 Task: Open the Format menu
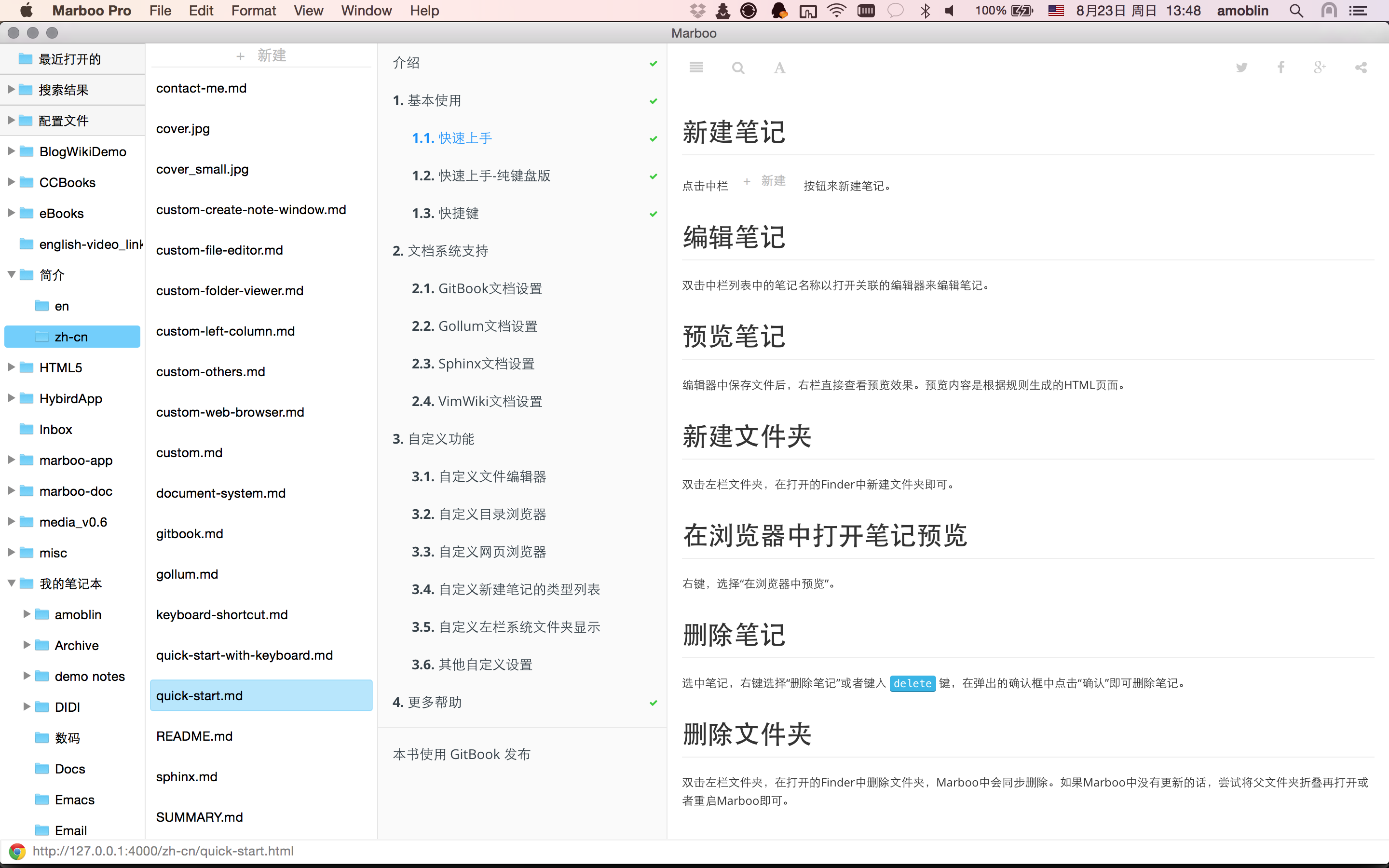253,10
